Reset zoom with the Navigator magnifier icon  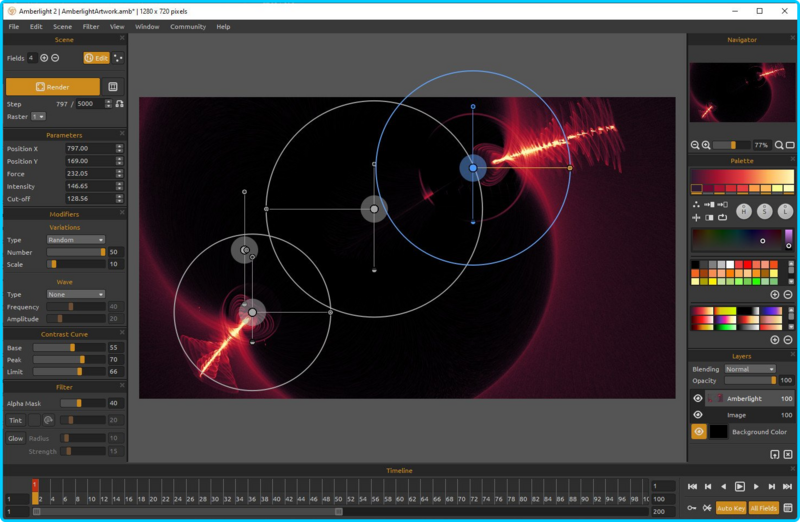tap(779, 145)
